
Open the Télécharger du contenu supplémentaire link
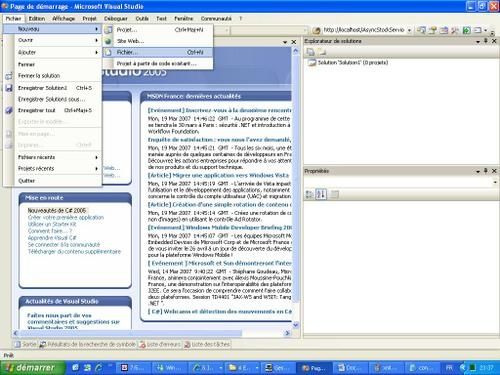(74, 251)
